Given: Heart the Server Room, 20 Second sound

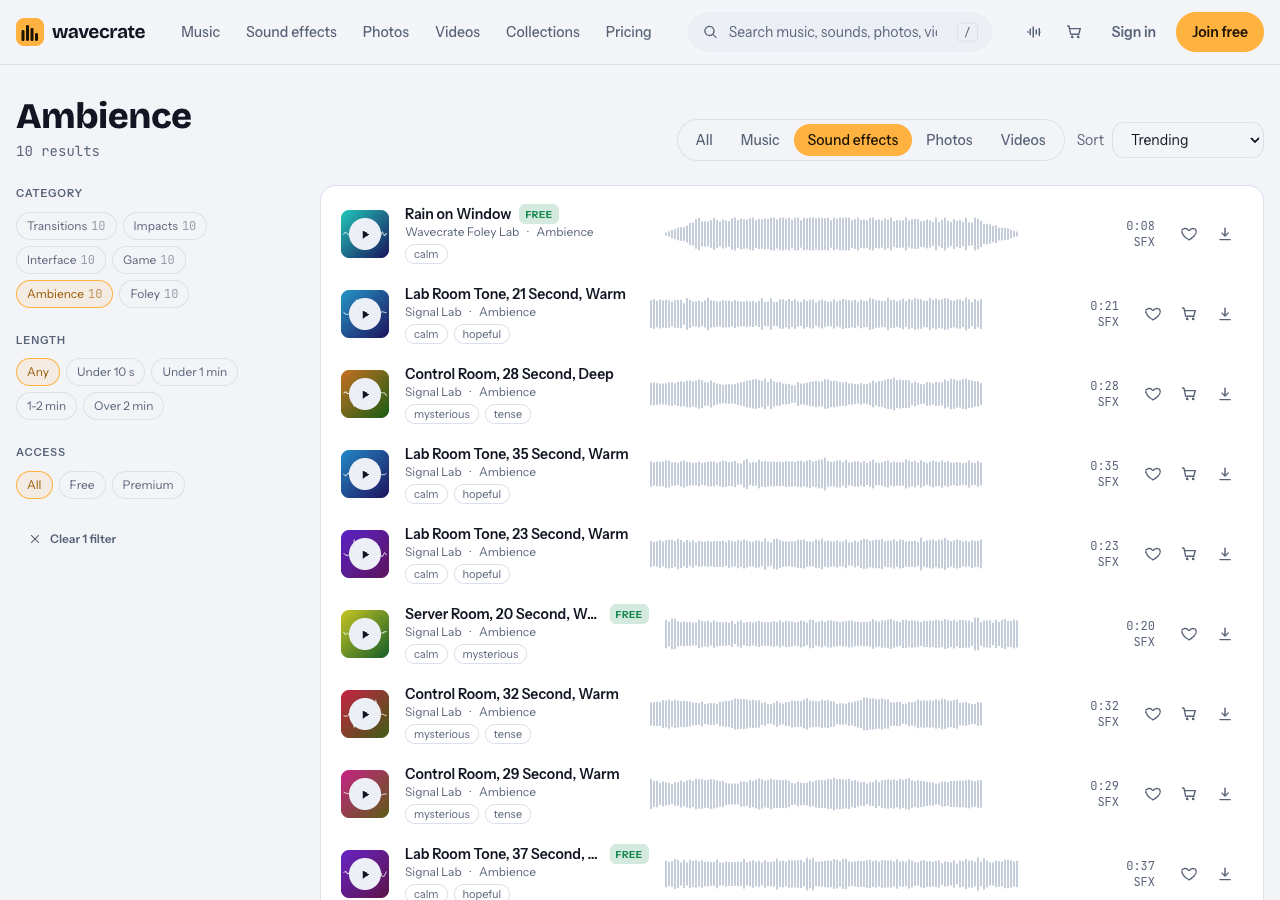Looking at the screenshot, I should pos(1189,634).
